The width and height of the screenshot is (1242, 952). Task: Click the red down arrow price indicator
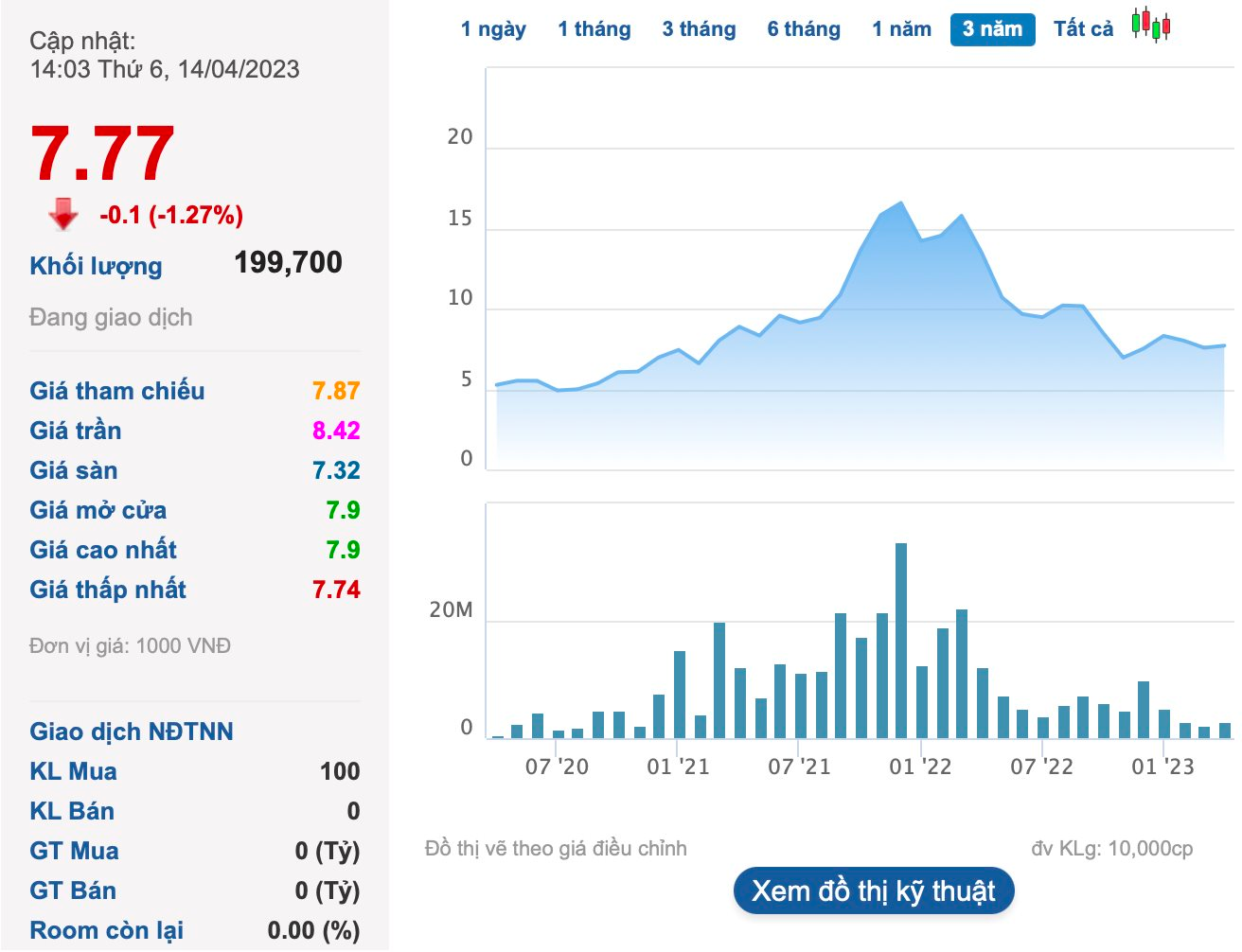pos(63,214)
